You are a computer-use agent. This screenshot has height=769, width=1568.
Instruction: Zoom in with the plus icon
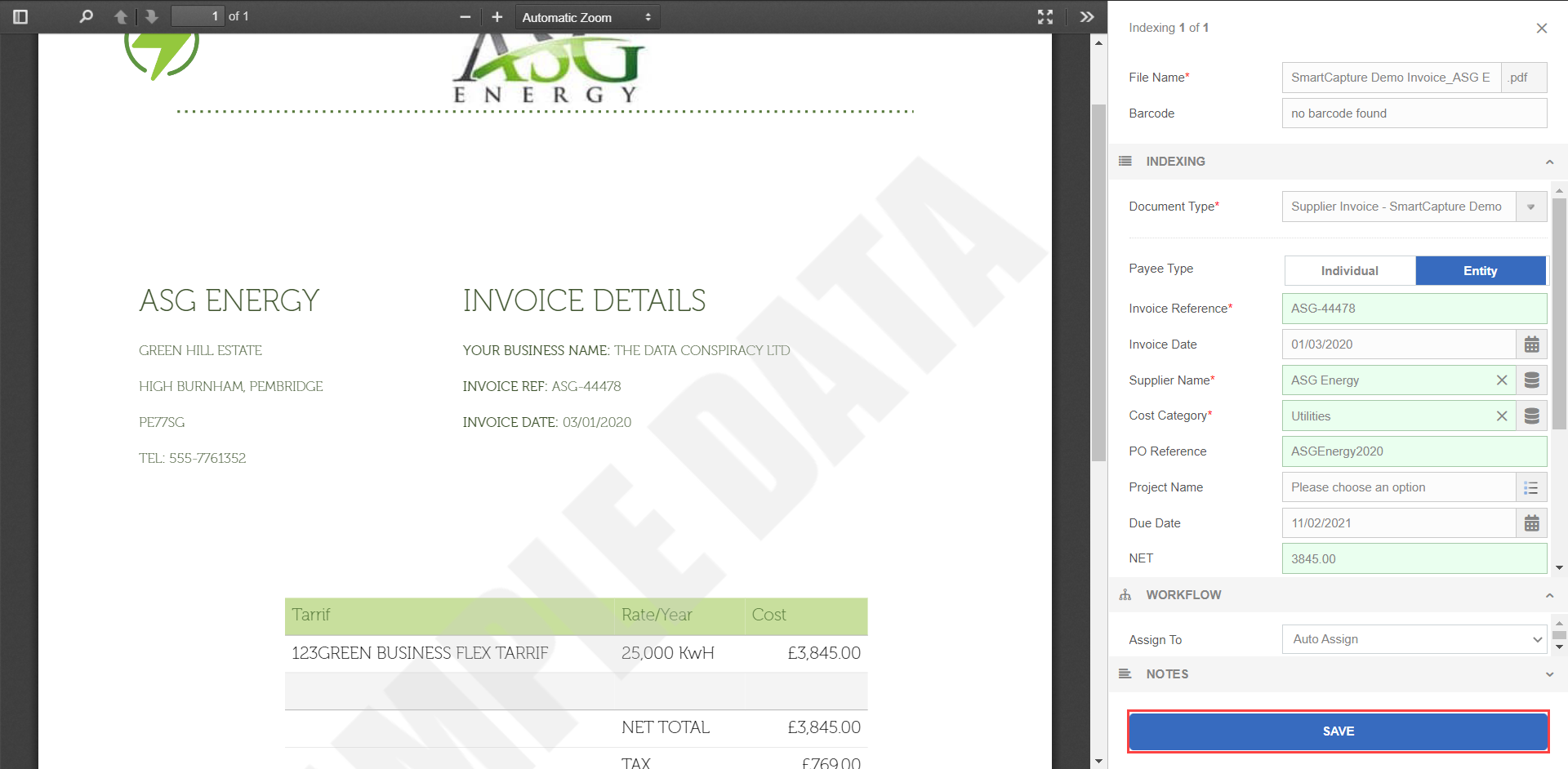(x=497, y=17)
